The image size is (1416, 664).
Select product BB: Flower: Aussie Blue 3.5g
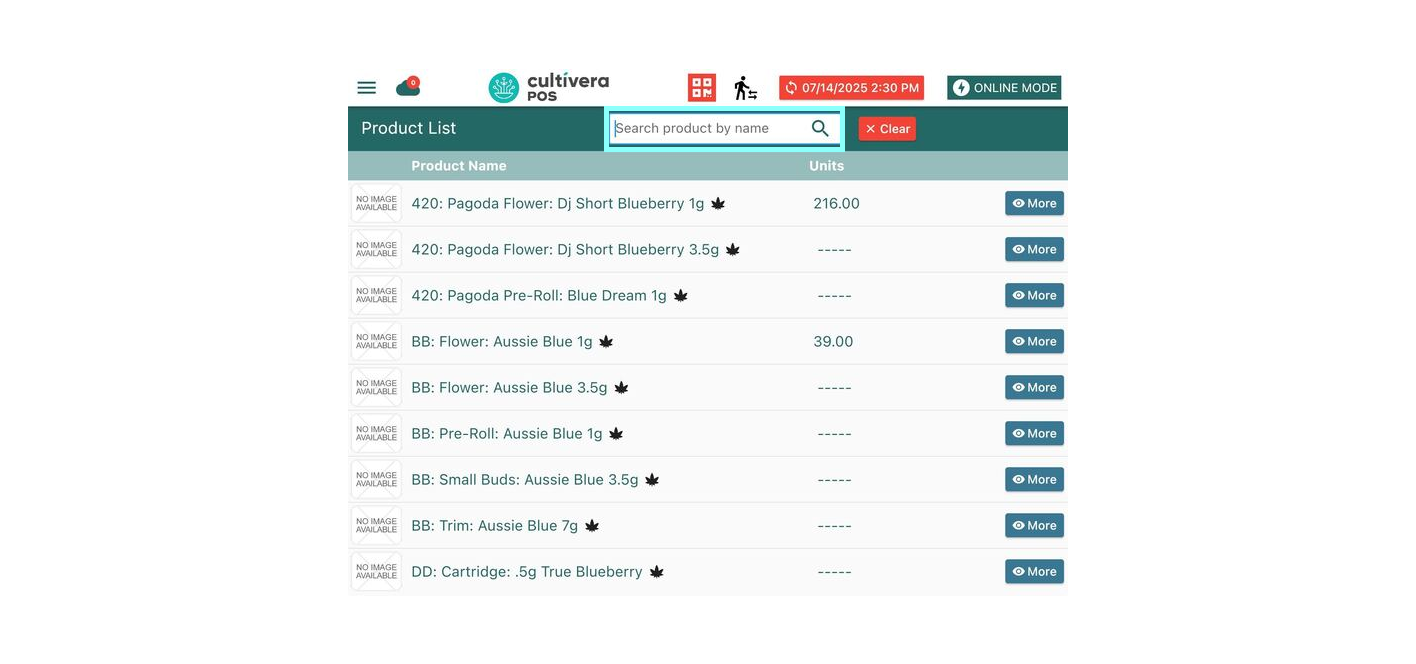pyautogui.click(x=509, y=387)
